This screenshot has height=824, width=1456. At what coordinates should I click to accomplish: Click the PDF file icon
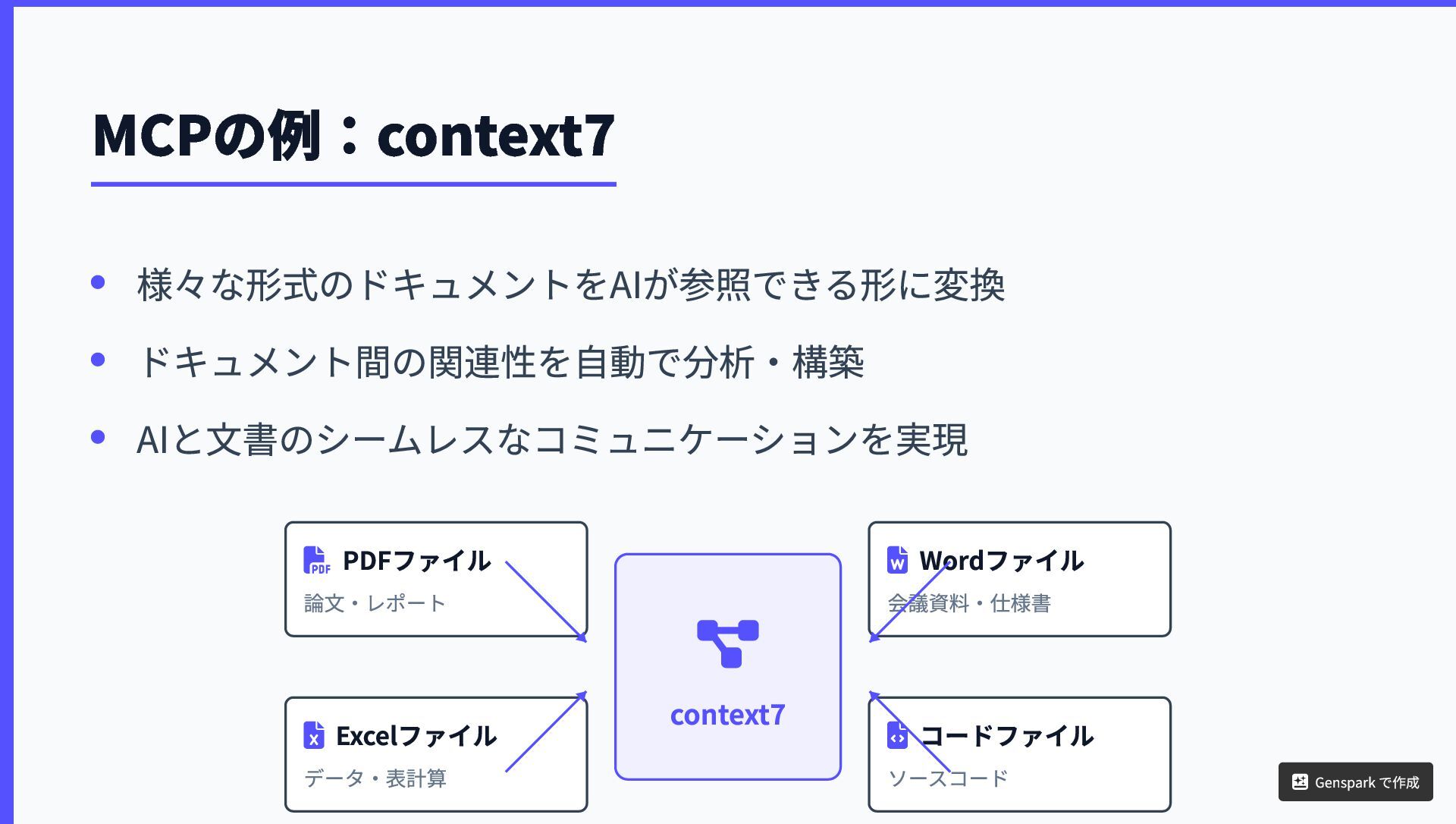[316, 560]
